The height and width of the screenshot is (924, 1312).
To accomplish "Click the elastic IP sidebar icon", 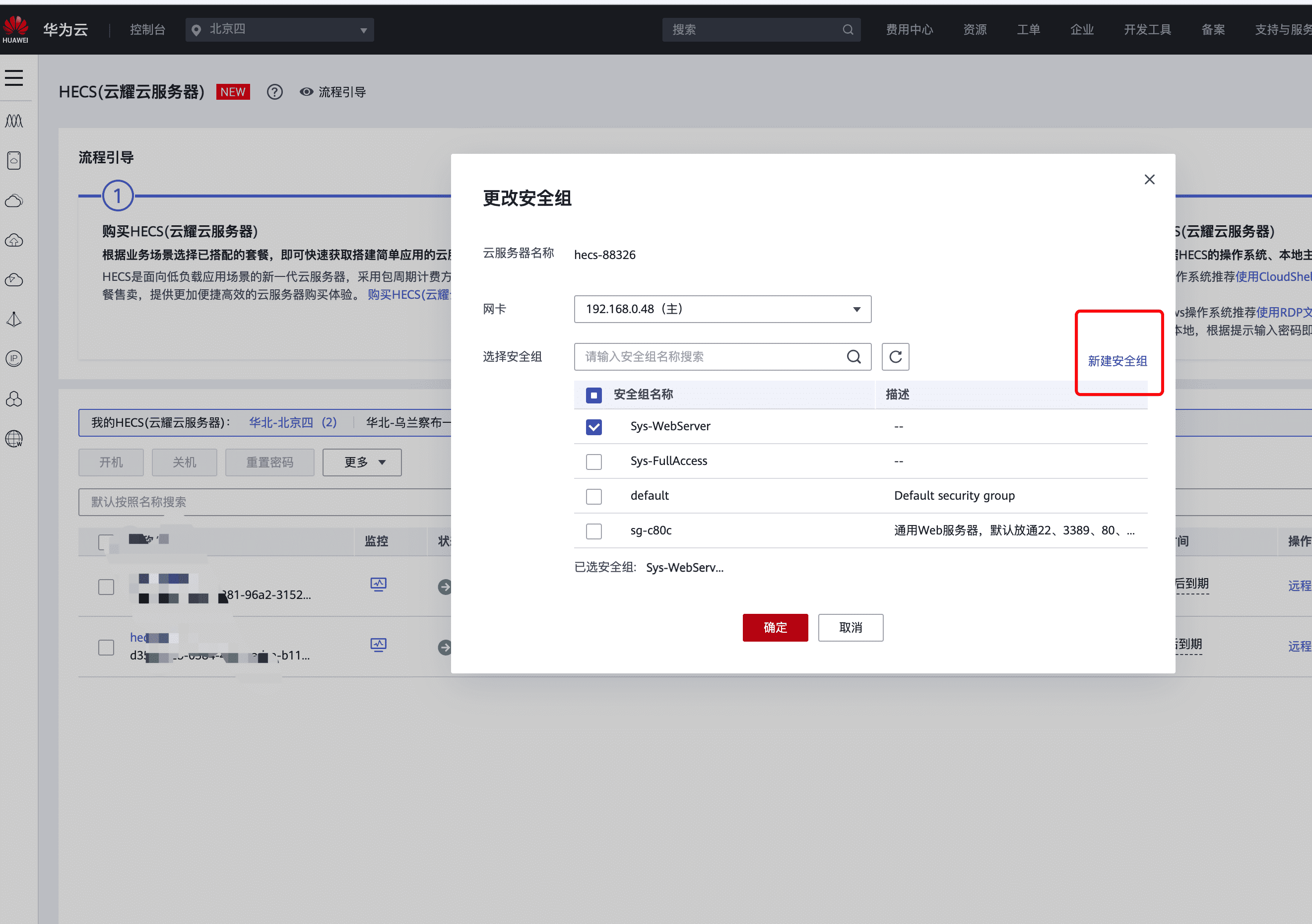I will [14, 358].
